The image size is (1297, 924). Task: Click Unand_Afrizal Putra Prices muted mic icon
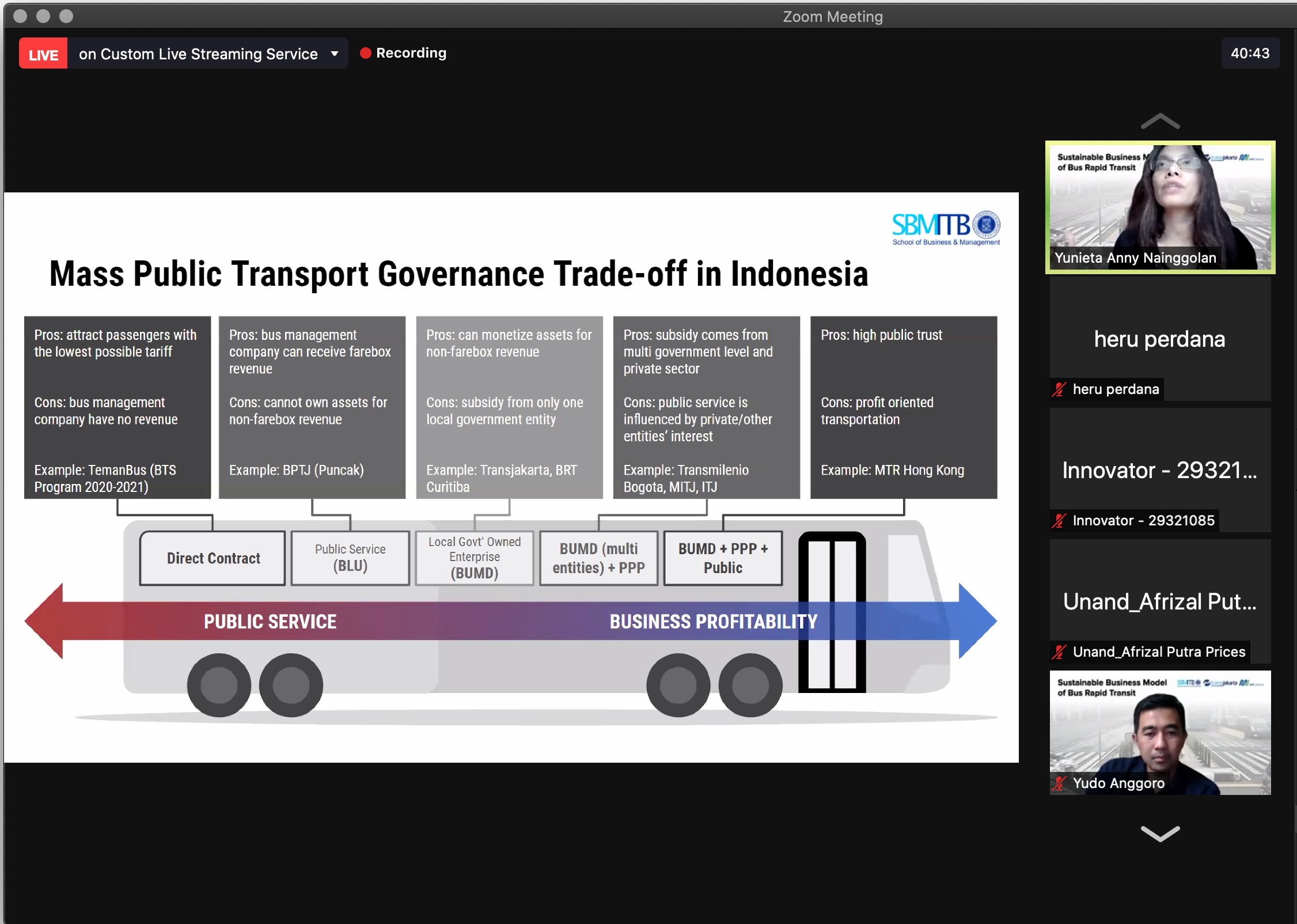tap(1059, 653)
